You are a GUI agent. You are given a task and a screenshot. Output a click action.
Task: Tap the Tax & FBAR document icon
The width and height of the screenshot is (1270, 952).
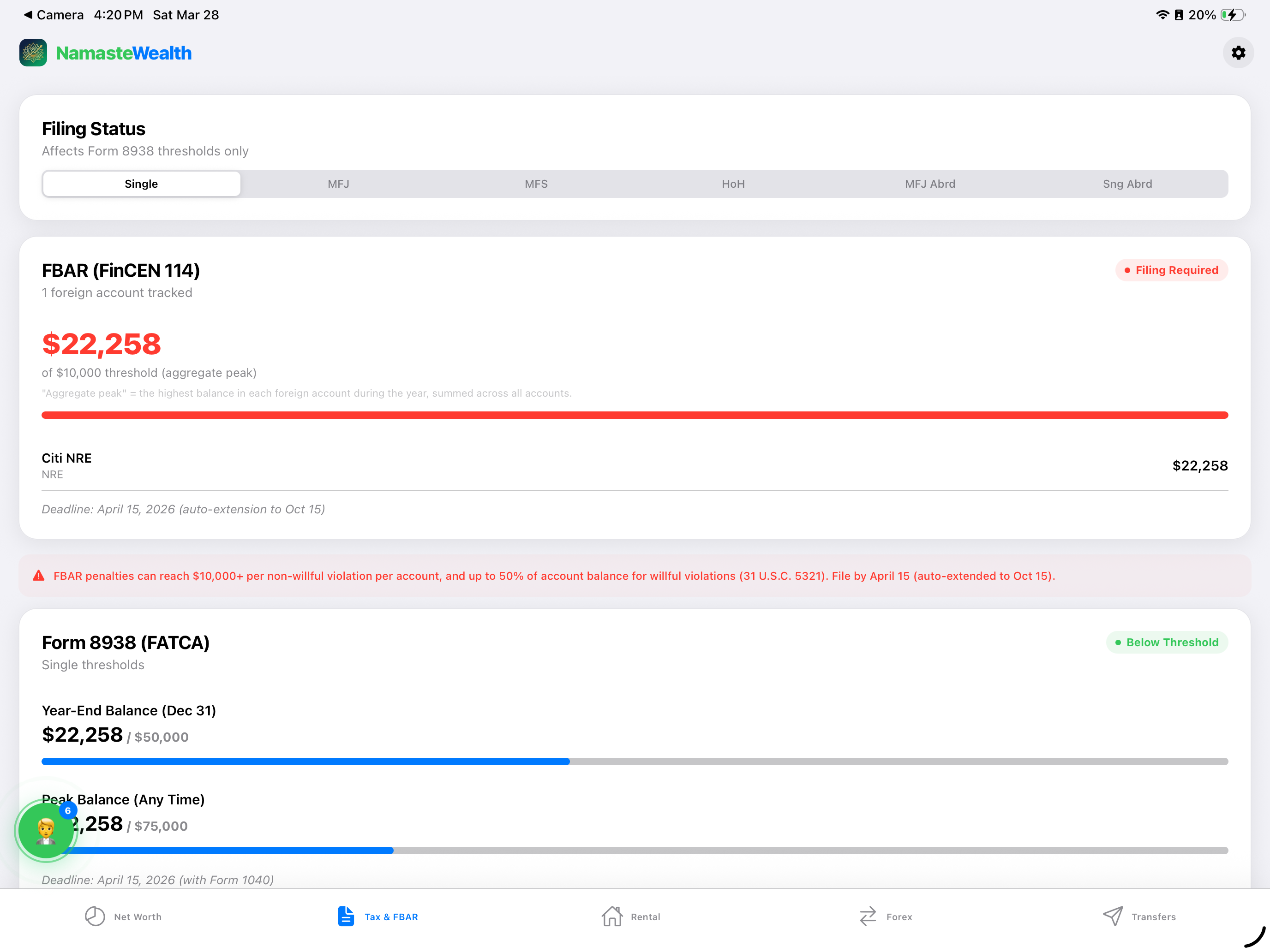pos(346,916)
